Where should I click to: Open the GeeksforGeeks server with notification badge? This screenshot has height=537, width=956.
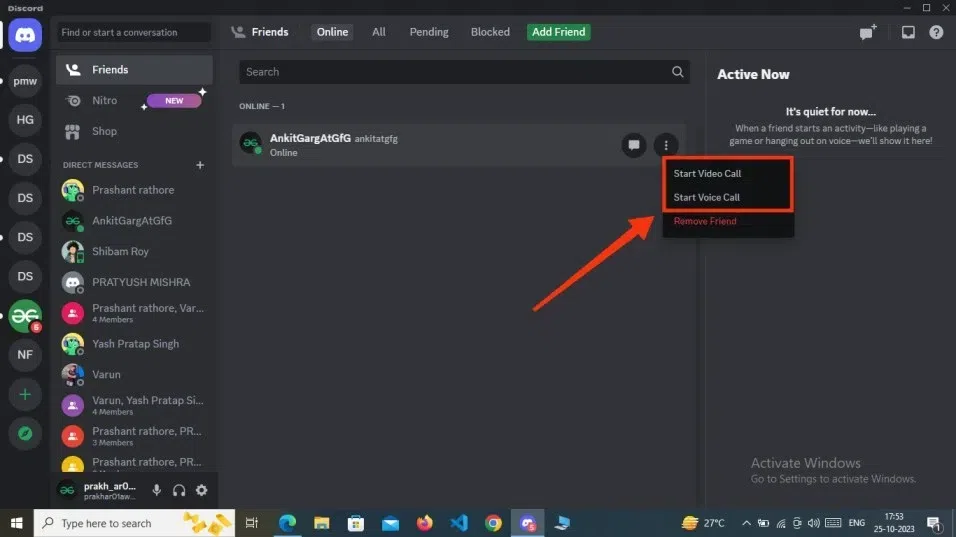coord(25,316)
